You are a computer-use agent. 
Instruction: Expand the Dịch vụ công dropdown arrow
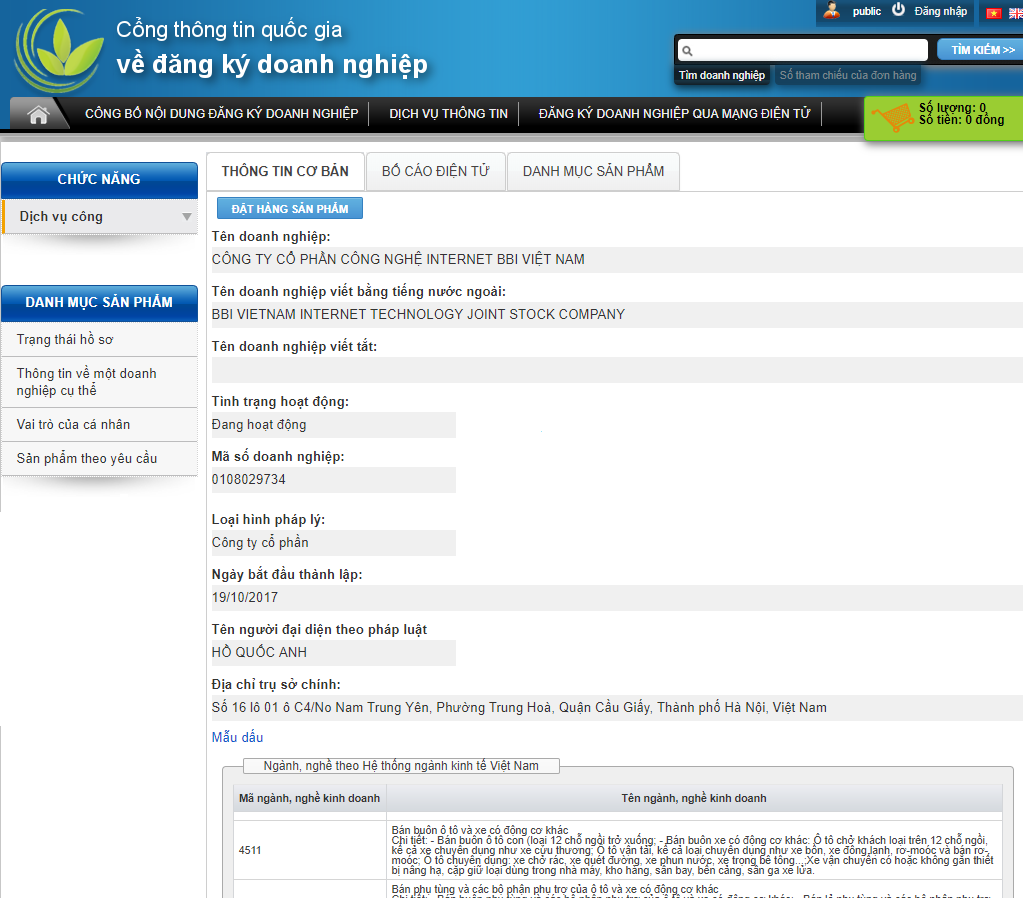[187, 217]
